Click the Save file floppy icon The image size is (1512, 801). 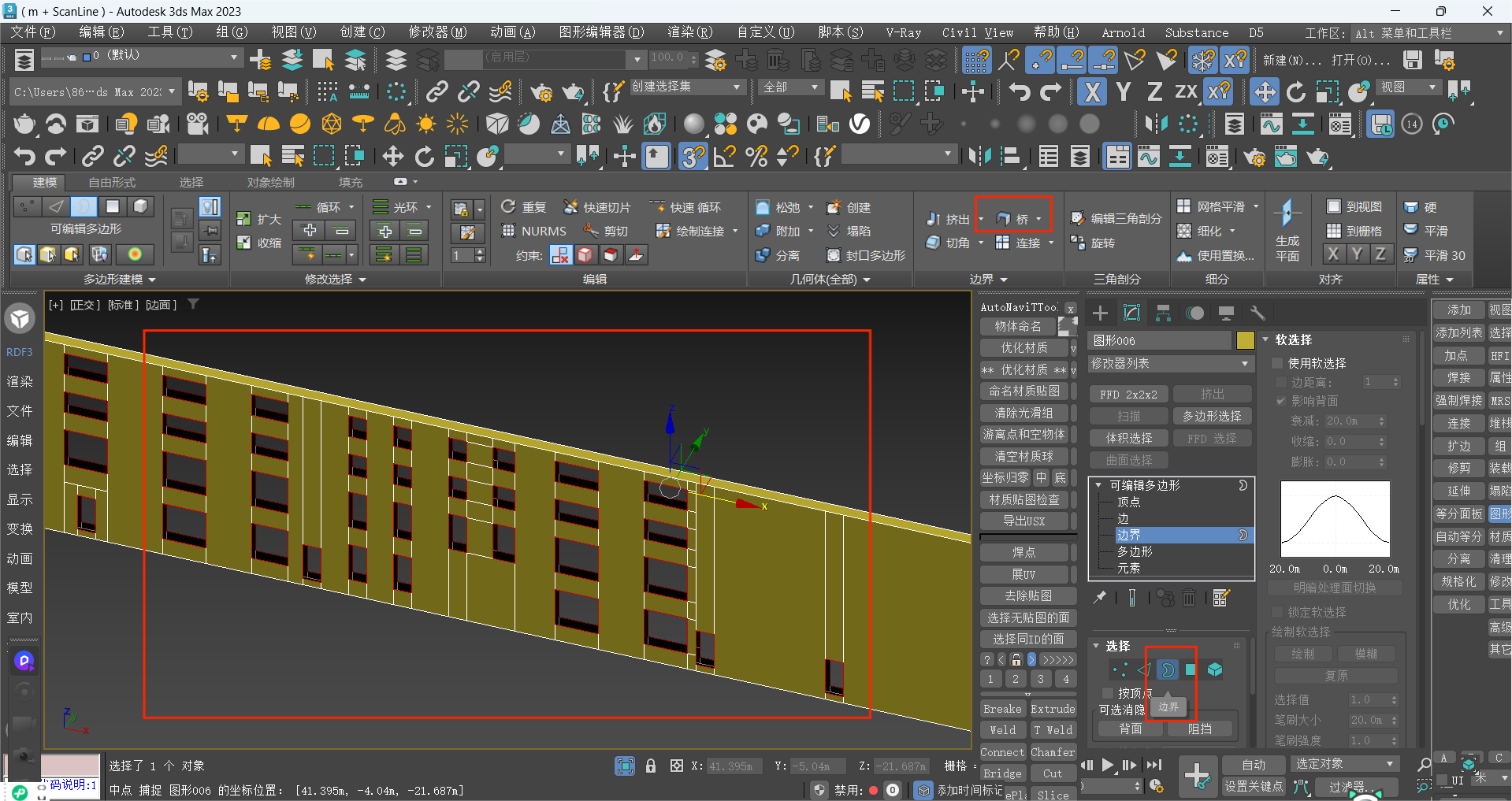1413,60
